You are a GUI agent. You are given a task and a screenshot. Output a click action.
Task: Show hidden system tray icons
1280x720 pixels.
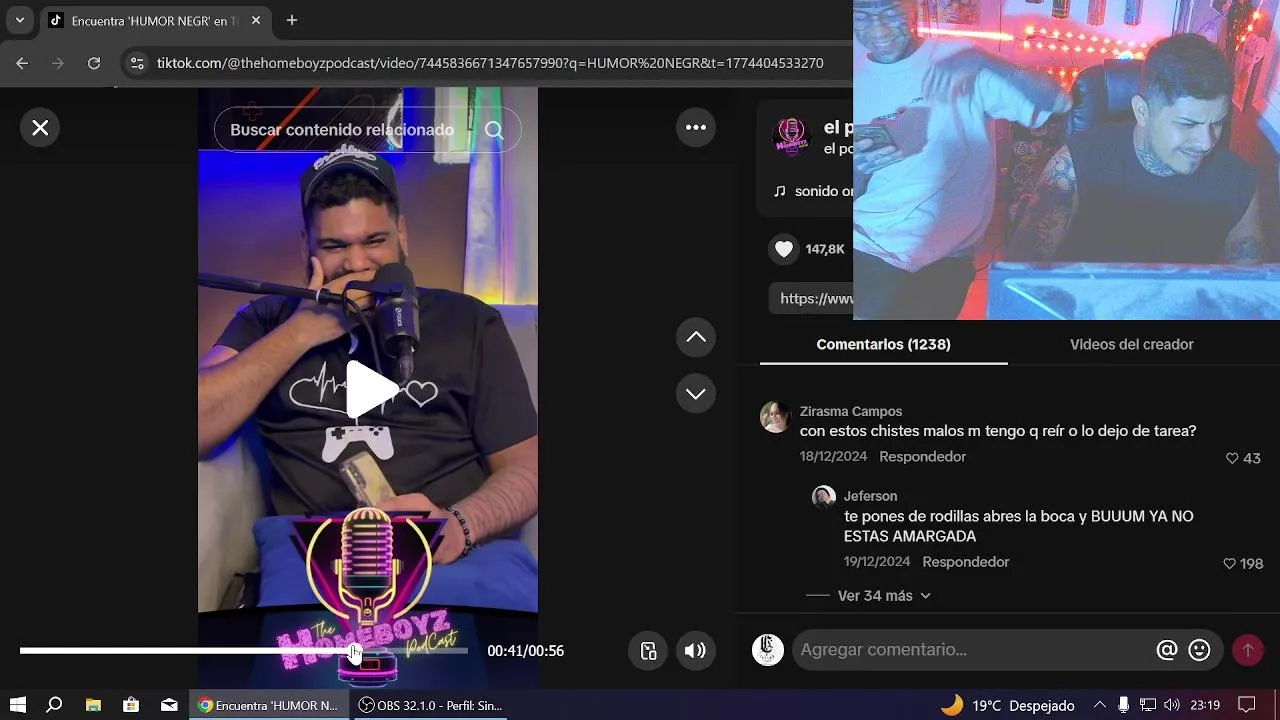point(1099,705)
